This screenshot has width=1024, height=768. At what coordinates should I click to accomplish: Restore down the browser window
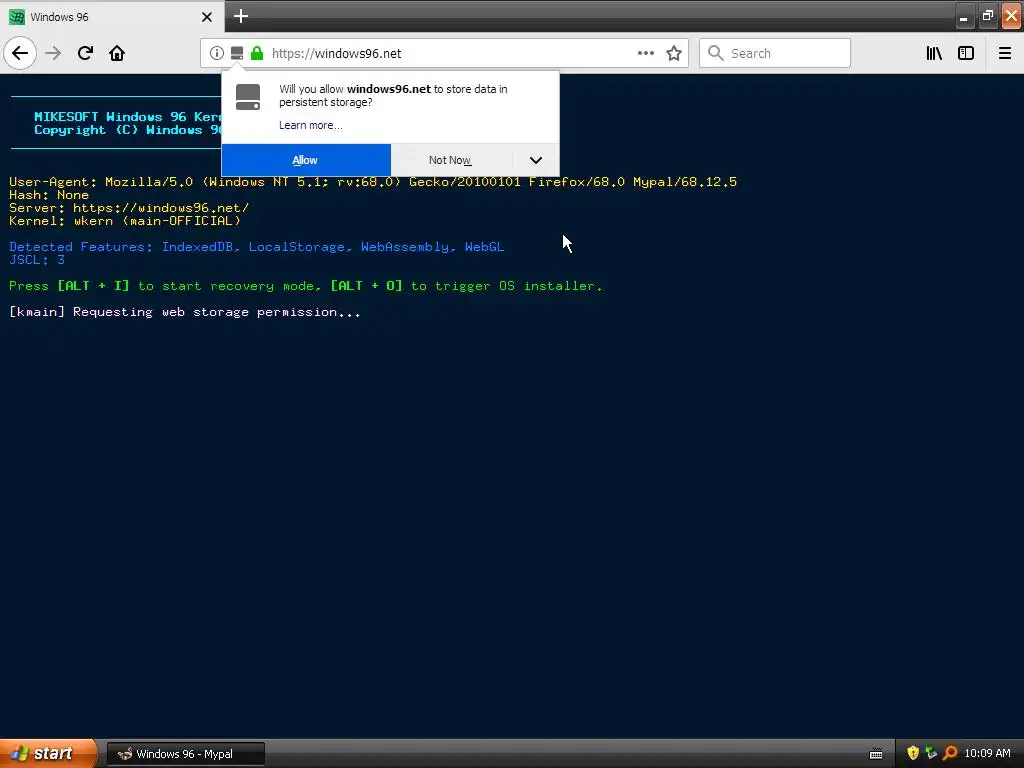[x=987, y=17]
